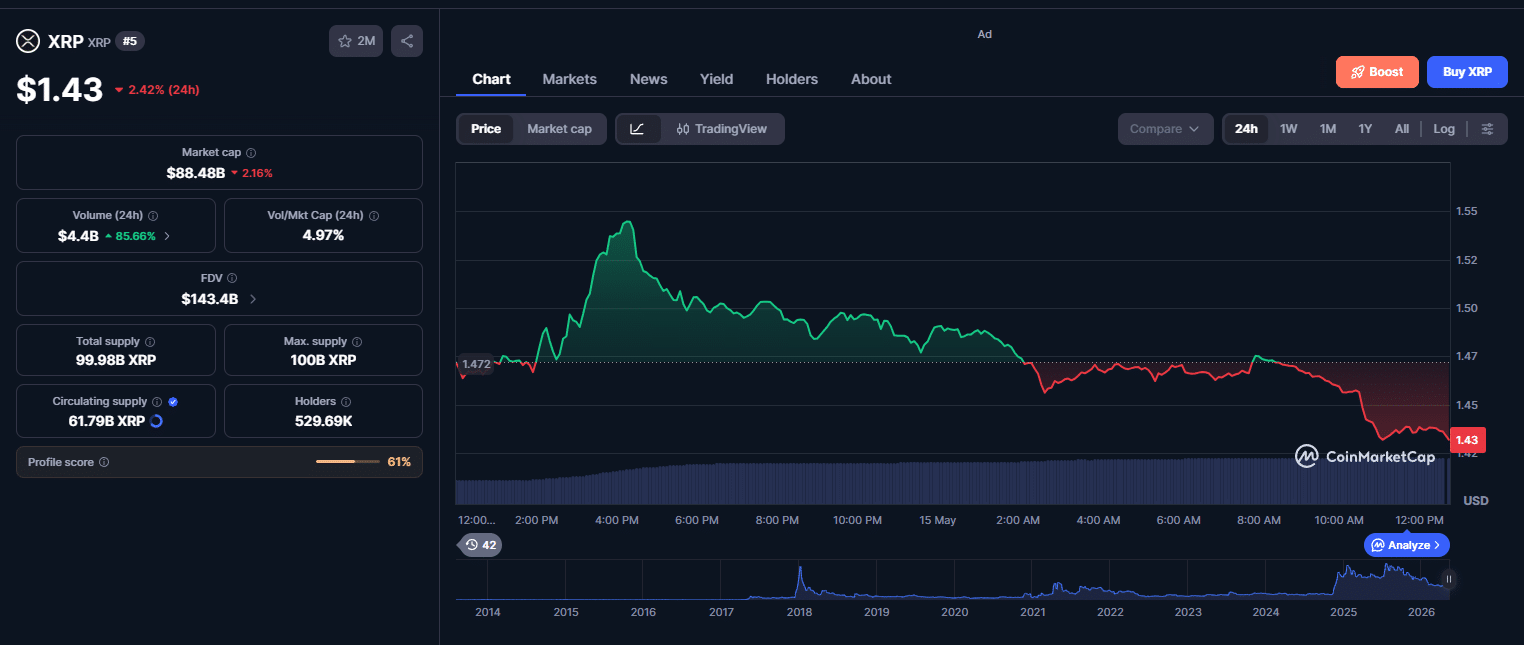Viewport: 1524px width, 645px height.
Task: Open chart settings sliders icon
Action: click(1488, 129)
